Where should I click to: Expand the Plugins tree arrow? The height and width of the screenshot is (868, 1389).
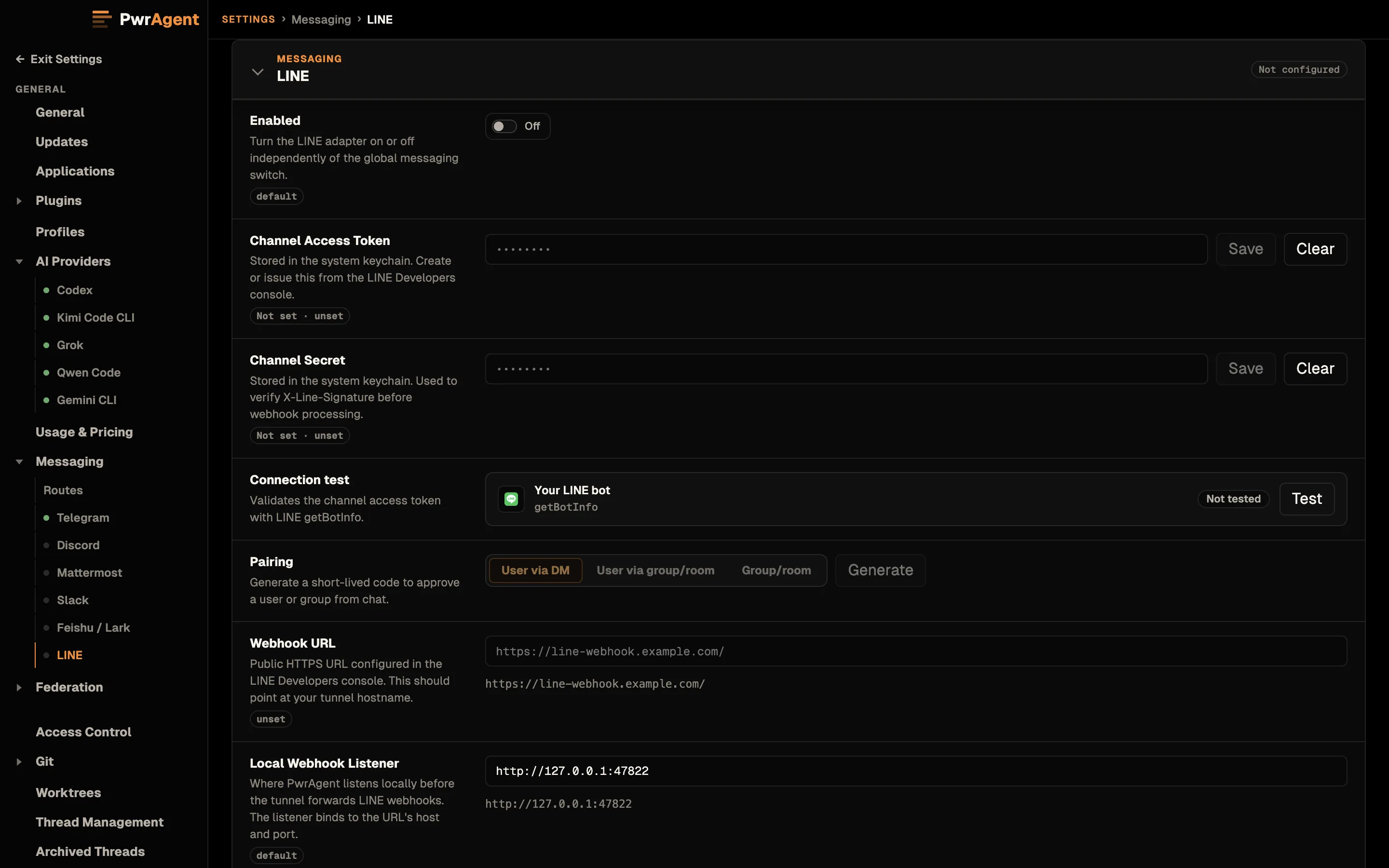(19, 201)
